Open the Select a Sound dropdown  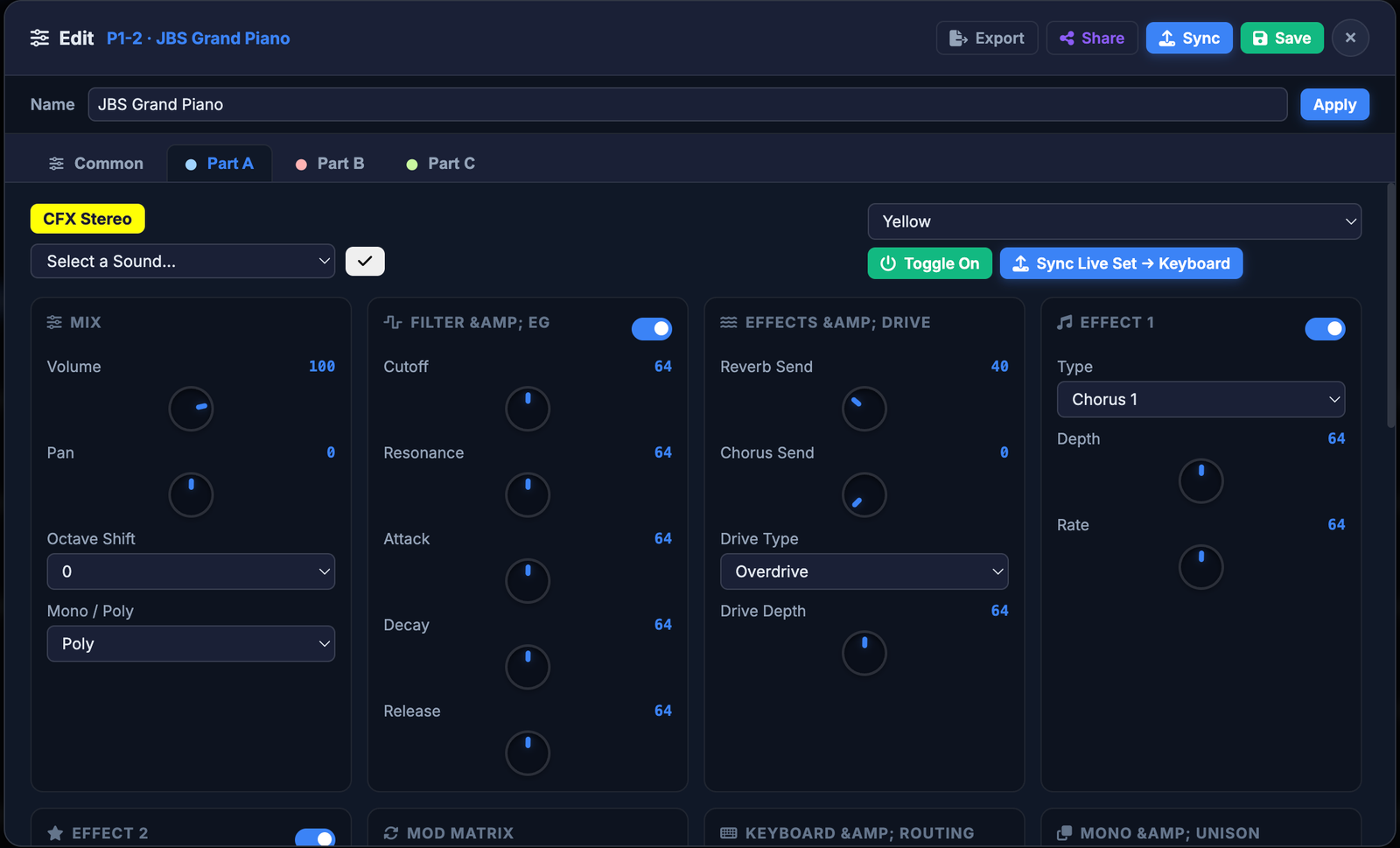coord(183,261)
